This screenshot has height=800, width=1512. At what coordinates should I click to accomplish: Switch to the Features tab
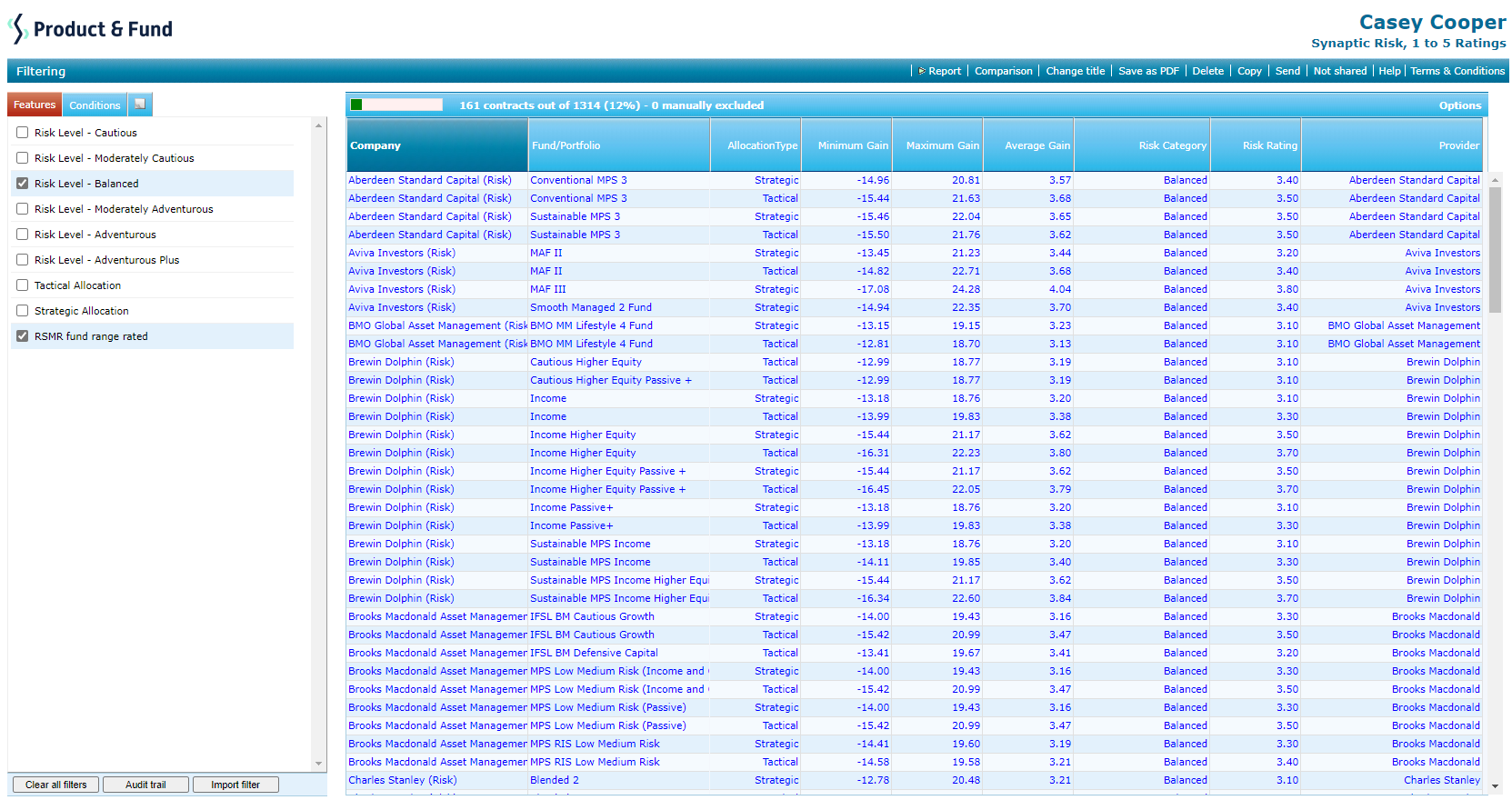click(35, 105)
